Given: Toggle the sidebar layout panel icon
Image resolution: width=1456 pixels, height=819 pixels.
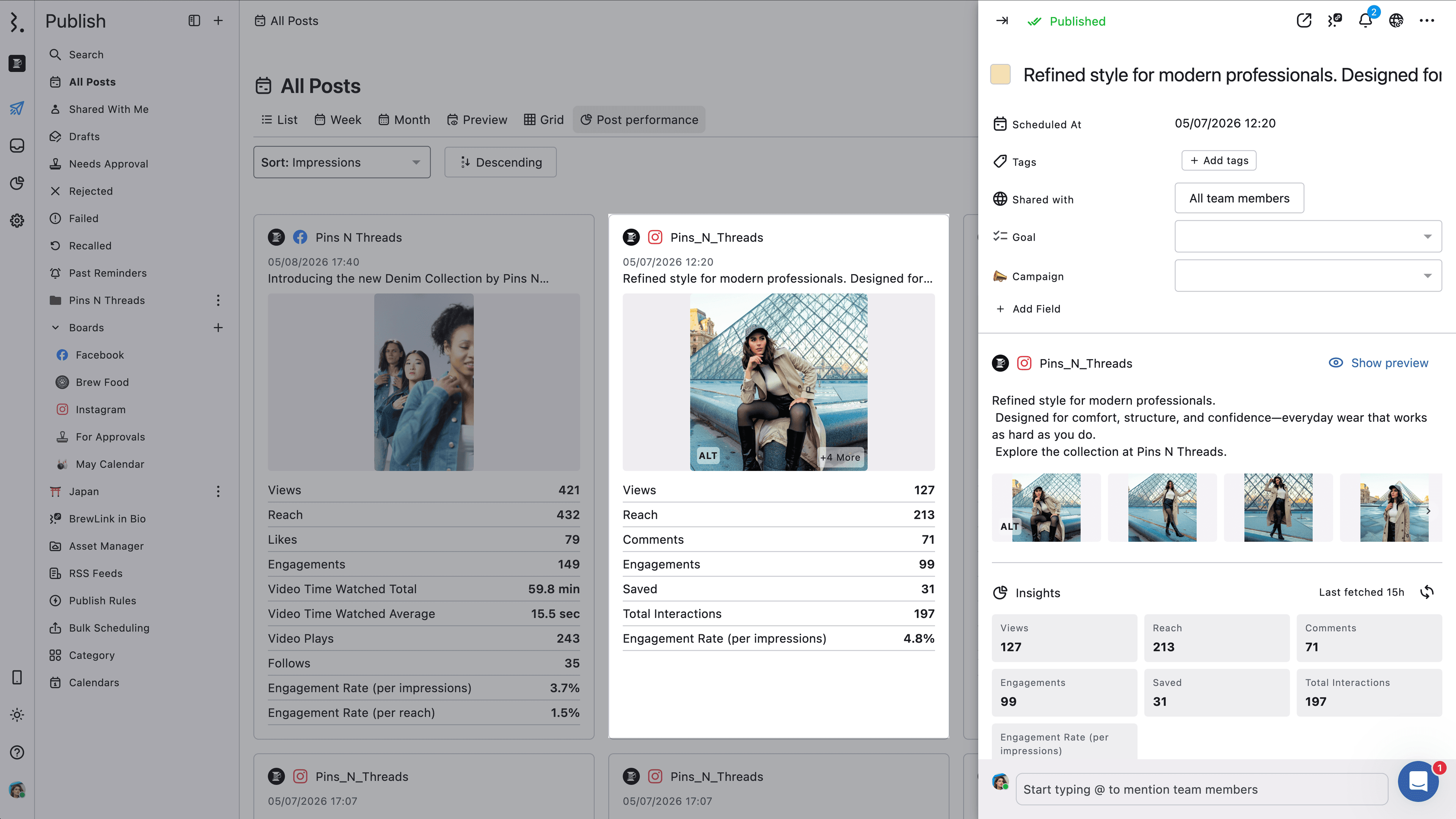Looking at the screenshot, I should [194, 21].
